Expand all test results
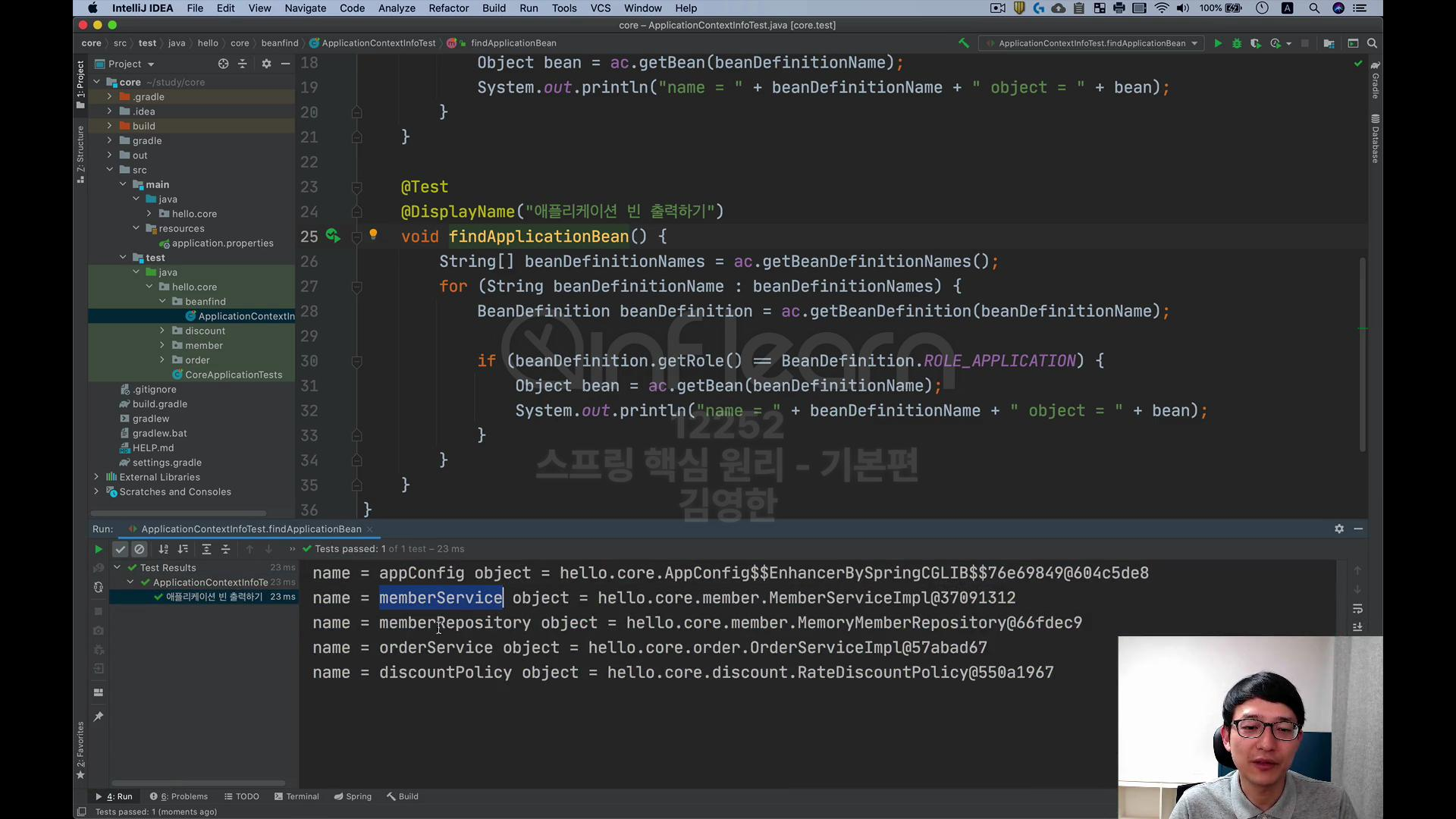 (206, 549)
